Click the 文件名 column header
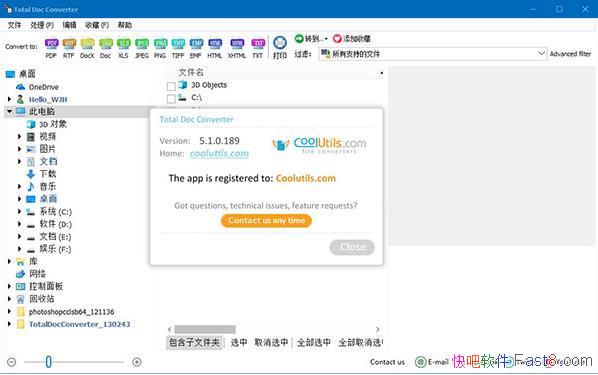The width and height of the screenshot is (598, 375). [191, 72]
